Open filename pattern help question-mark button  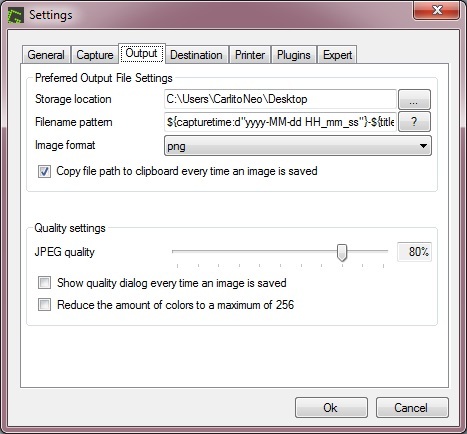click(414, 122)
